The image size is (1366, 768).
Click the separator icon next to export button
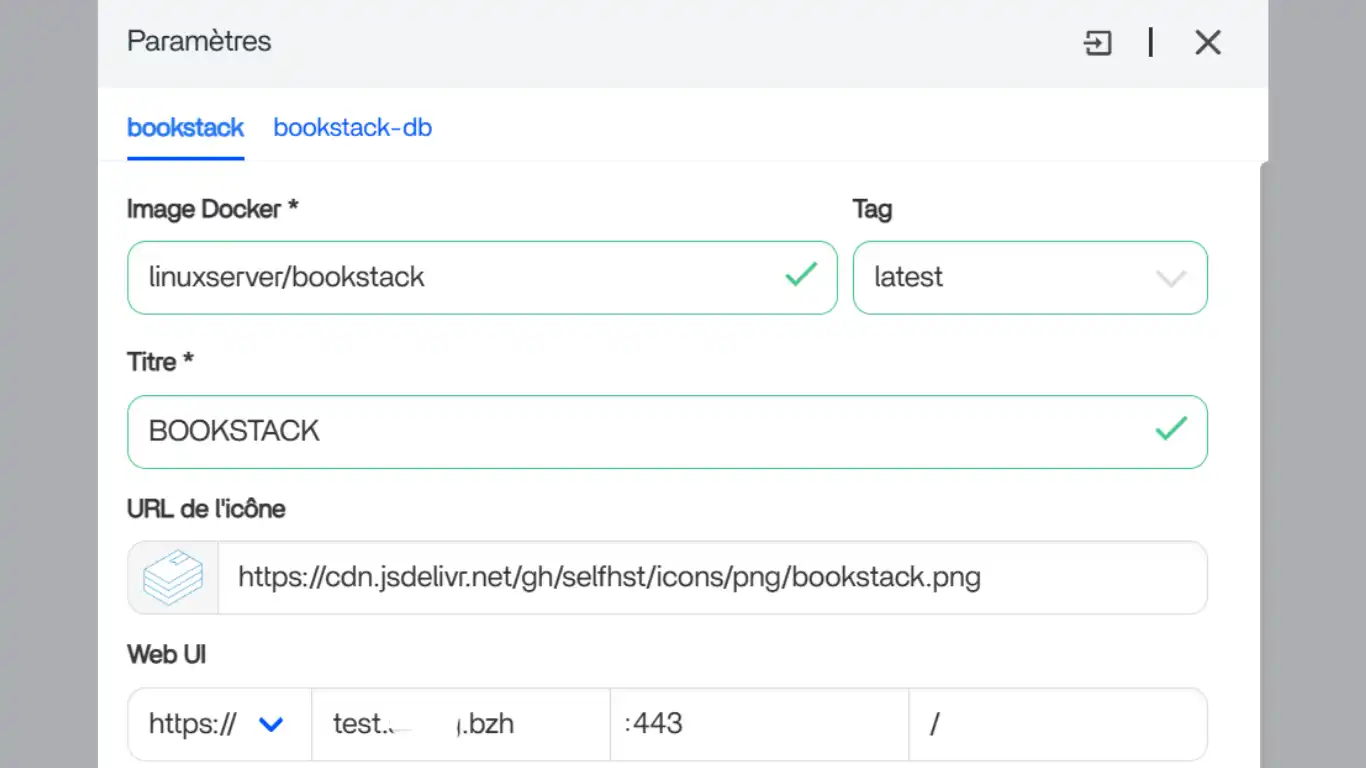pos(1150,43)
